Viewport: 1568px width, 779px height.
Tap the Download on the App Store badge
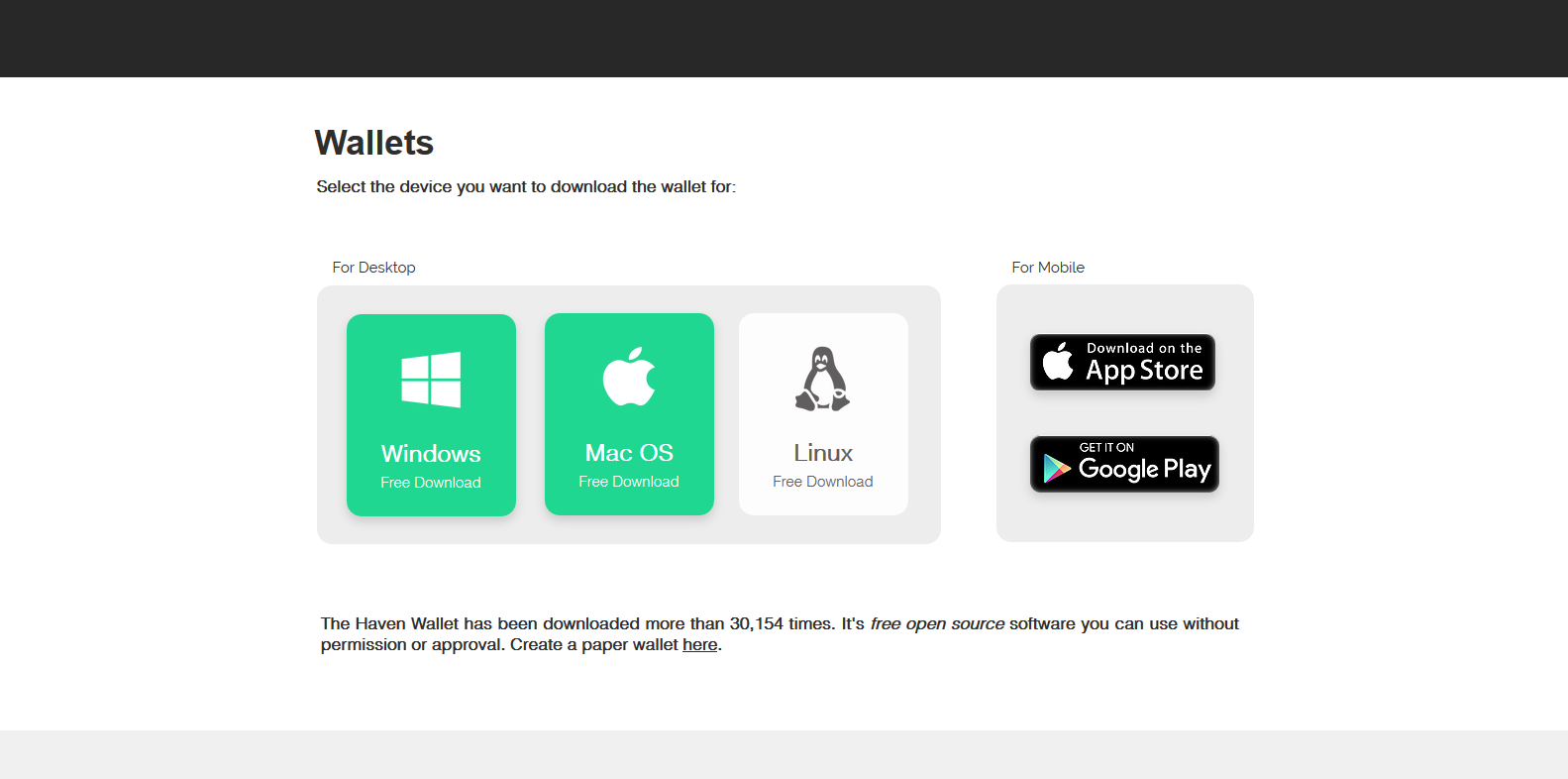[1122, 362]
